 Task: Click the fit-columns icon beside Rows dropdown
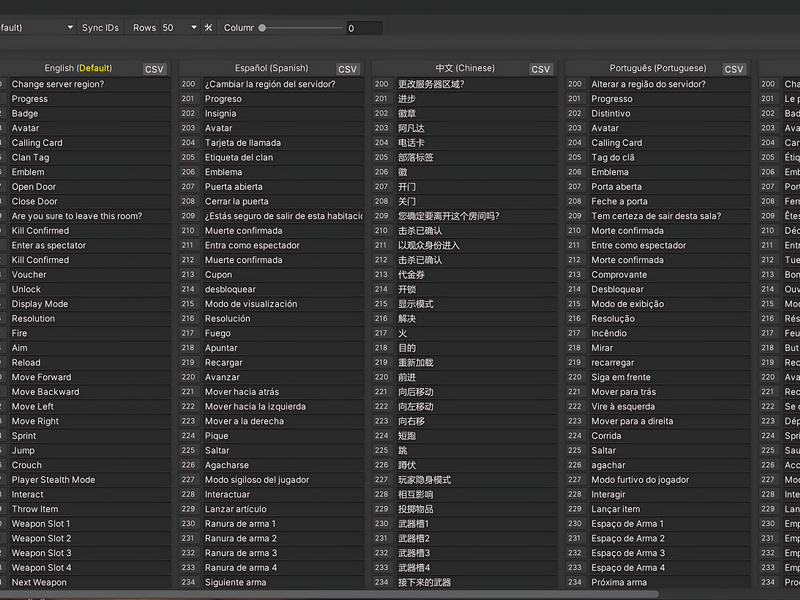pyautogui.click(x=208, y=28)
